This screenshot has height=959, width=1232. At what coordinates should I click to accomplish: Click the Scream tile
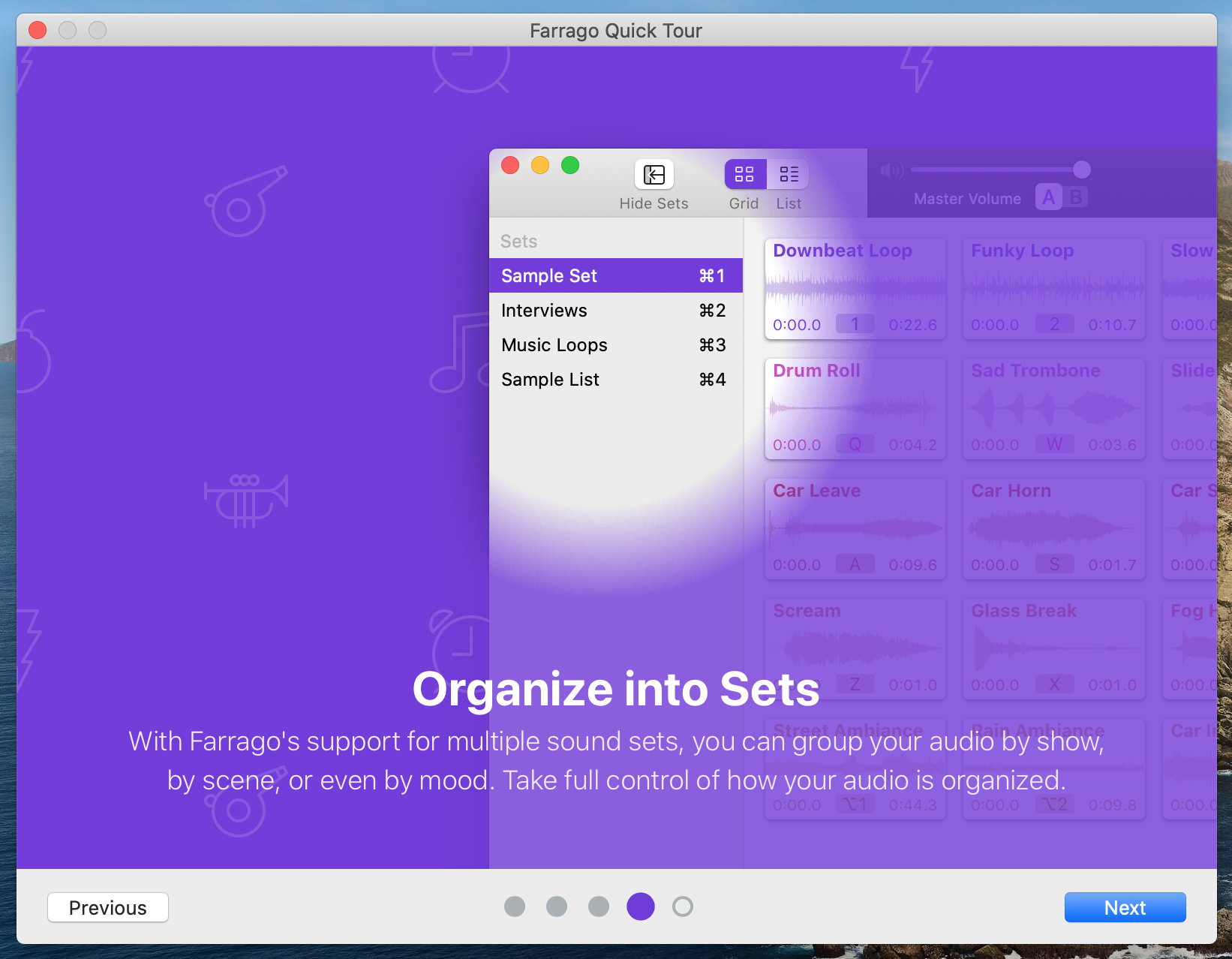click(855, 649)
